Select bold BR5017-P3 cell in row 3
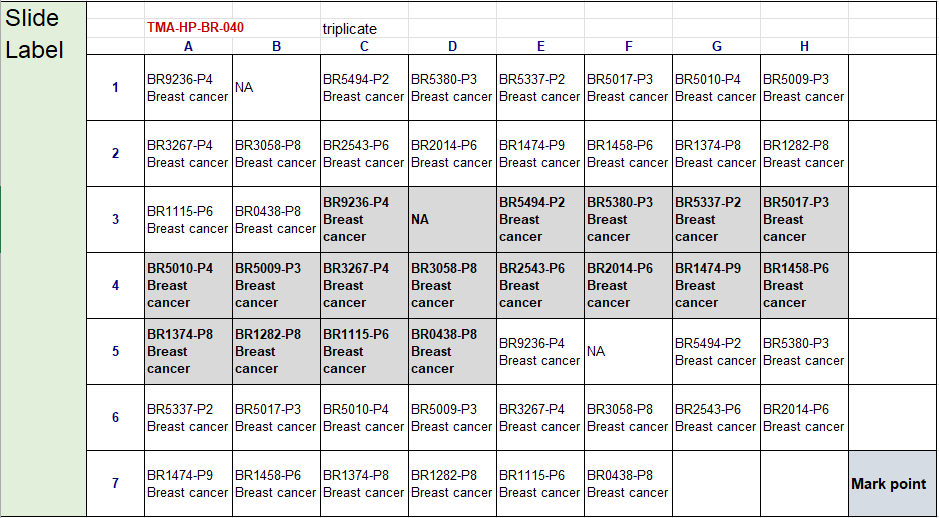 pyautogui.click(x=804, y=219)
